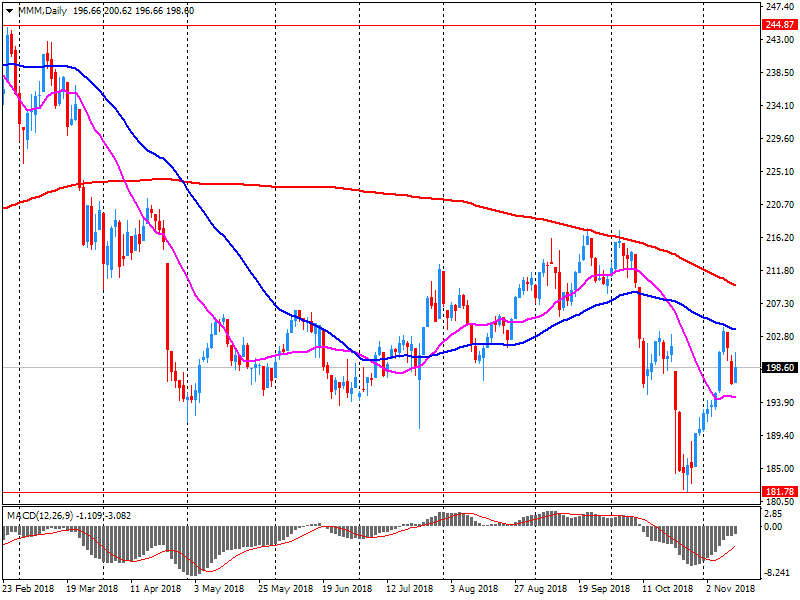Screen dimensions: 800x600
Task: Click the 19 Mar 2018 date label
Action: click(x=92, y=589)
